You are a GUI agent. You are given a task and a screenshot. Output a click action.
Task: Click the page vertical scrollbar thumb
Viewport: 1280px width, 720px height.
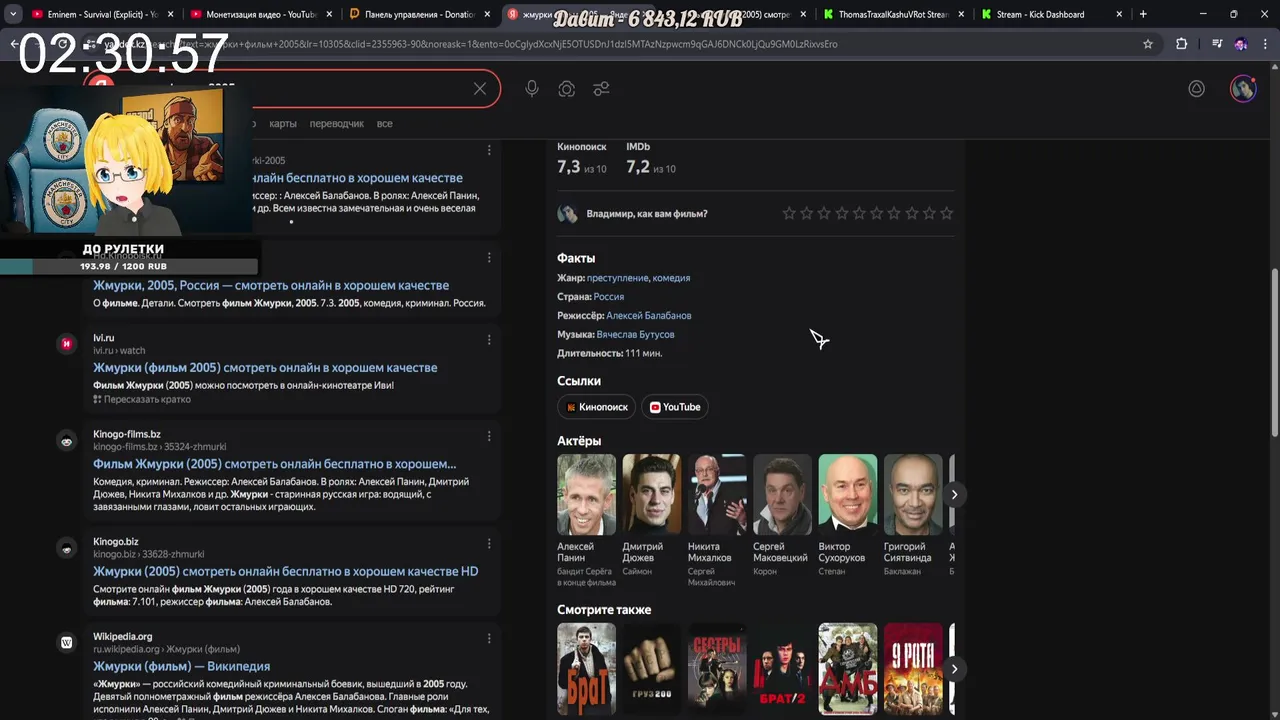pos(1274,352)
